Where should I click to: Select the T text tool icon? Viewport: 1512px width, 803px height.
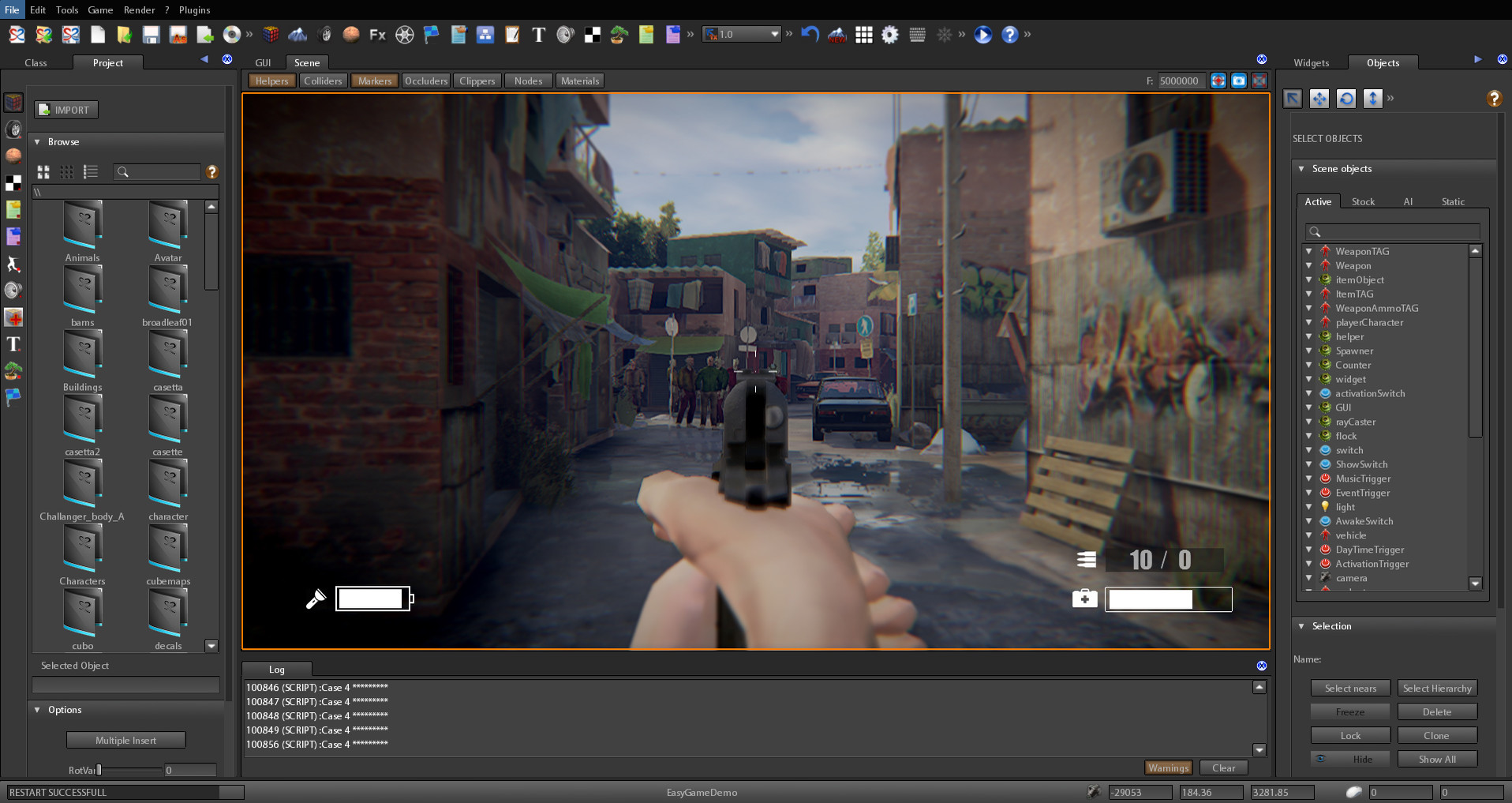pyautogui.click(x=537, y=35)
